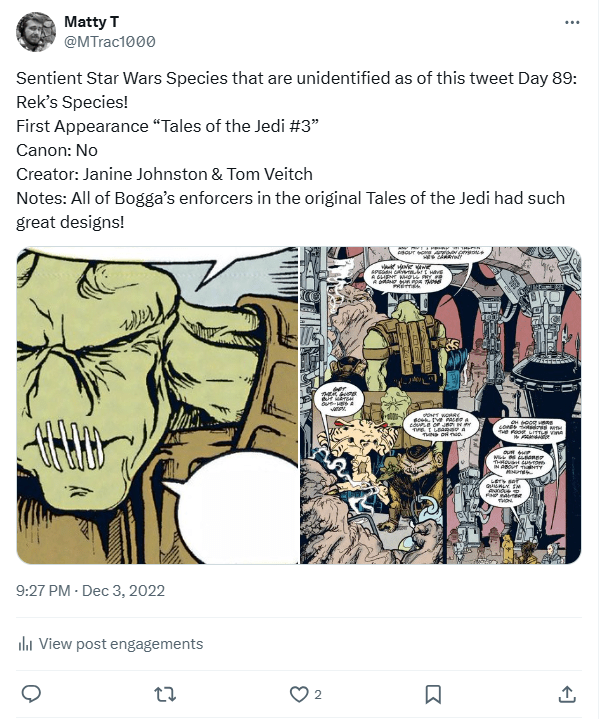Like the post with the heart icon
The height and width of the screenshot is (719, 600).
click(x=298, y=693)
